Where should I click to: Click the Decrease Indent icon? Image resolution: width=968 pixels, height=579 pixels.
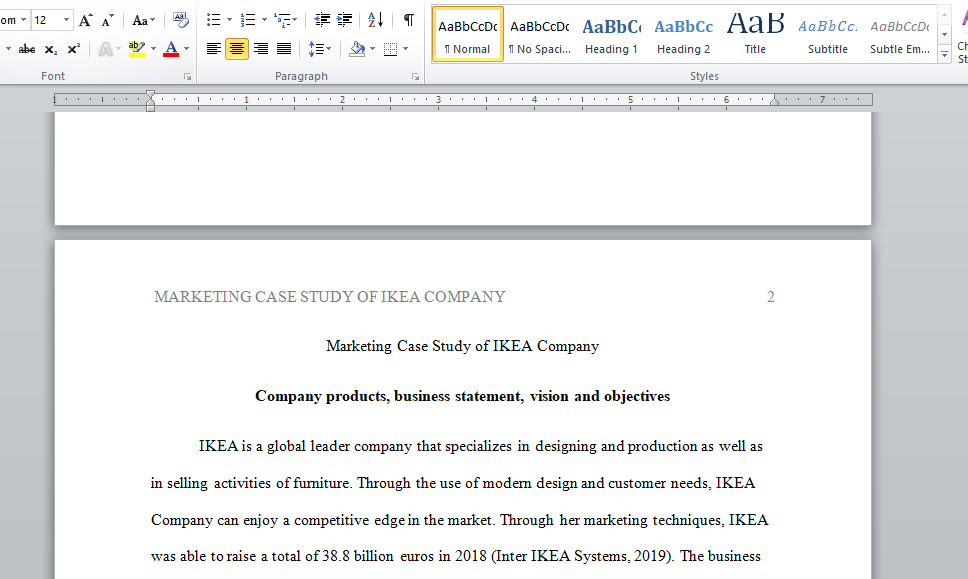click(x=322, y=20)
